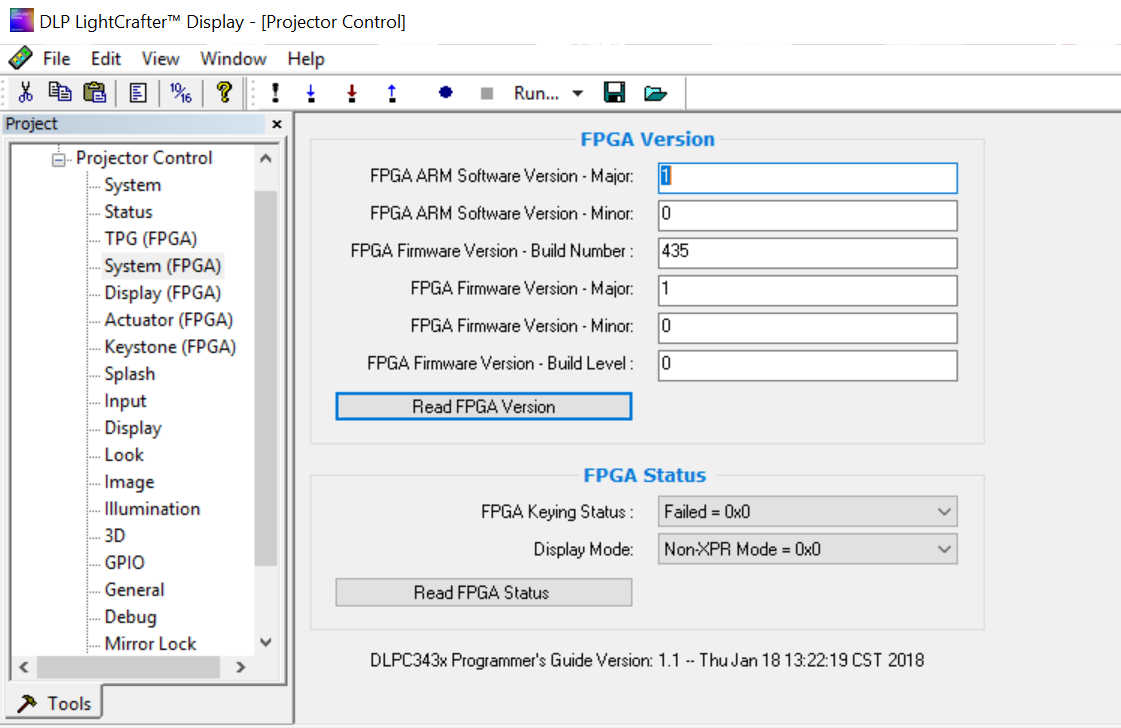Select Display (FPGA) in the tree
The width and height of the screenshot is (1121, 728).
(162, 293)
